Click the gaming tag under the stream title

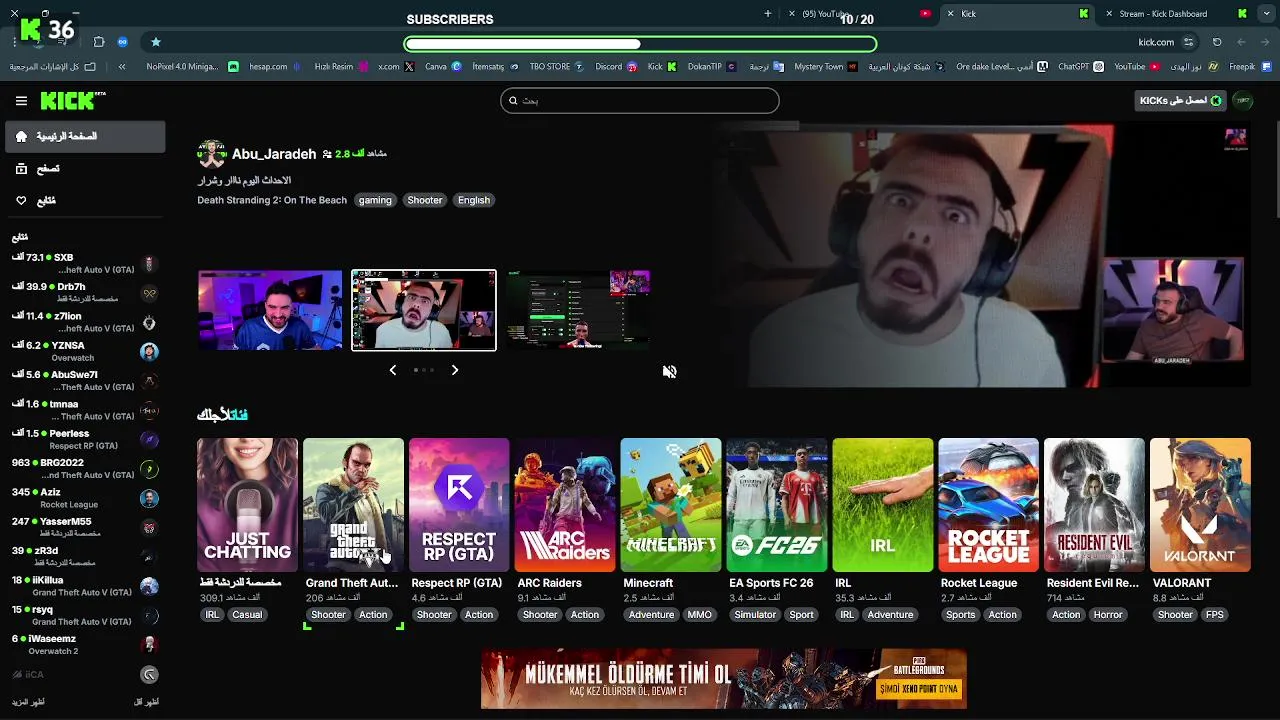375,200
